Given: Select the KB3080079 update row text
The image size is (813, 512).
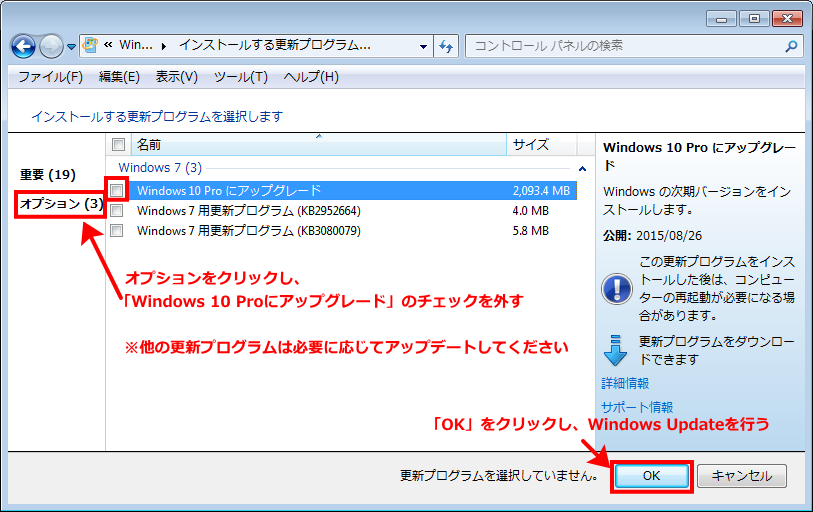Looking at the screenshot, I should click(x=249, y=230).
